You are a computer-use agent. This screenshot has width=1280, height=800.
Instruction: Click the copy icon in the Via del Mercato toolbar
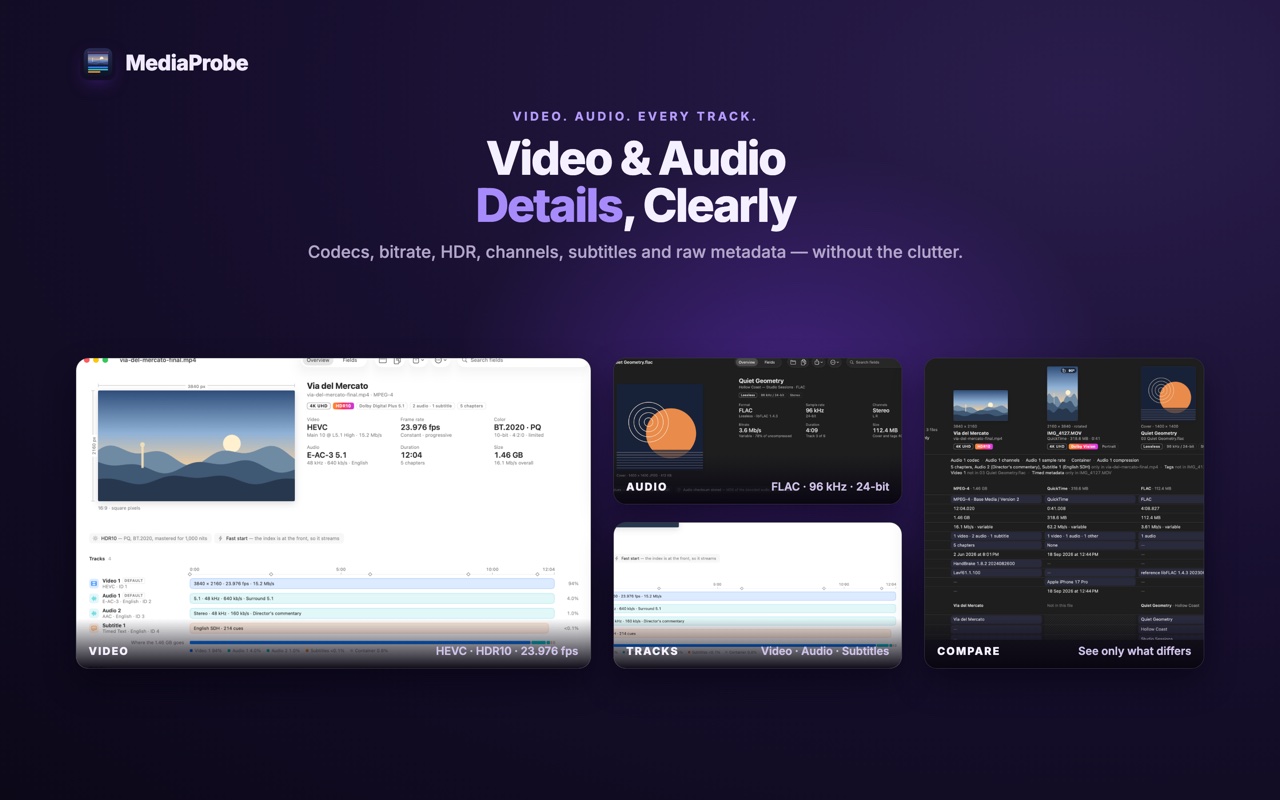(x=397, y=360)
